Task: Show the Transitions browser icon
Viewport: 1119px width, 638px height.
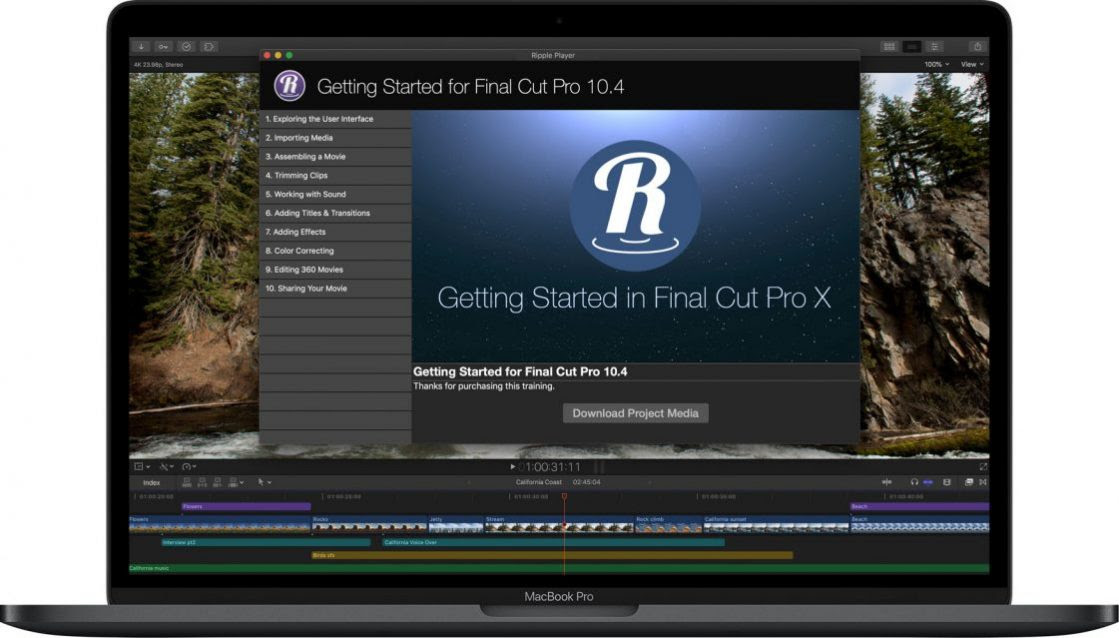Action: pos(983,482)
